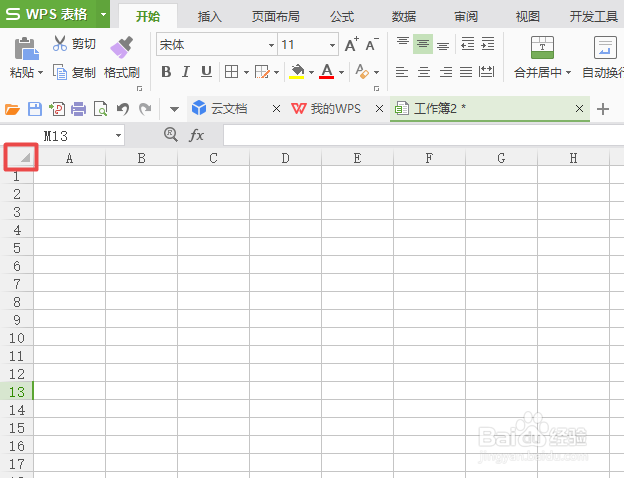Open the 宋体 font name dropdown

[x=271, y=45]
